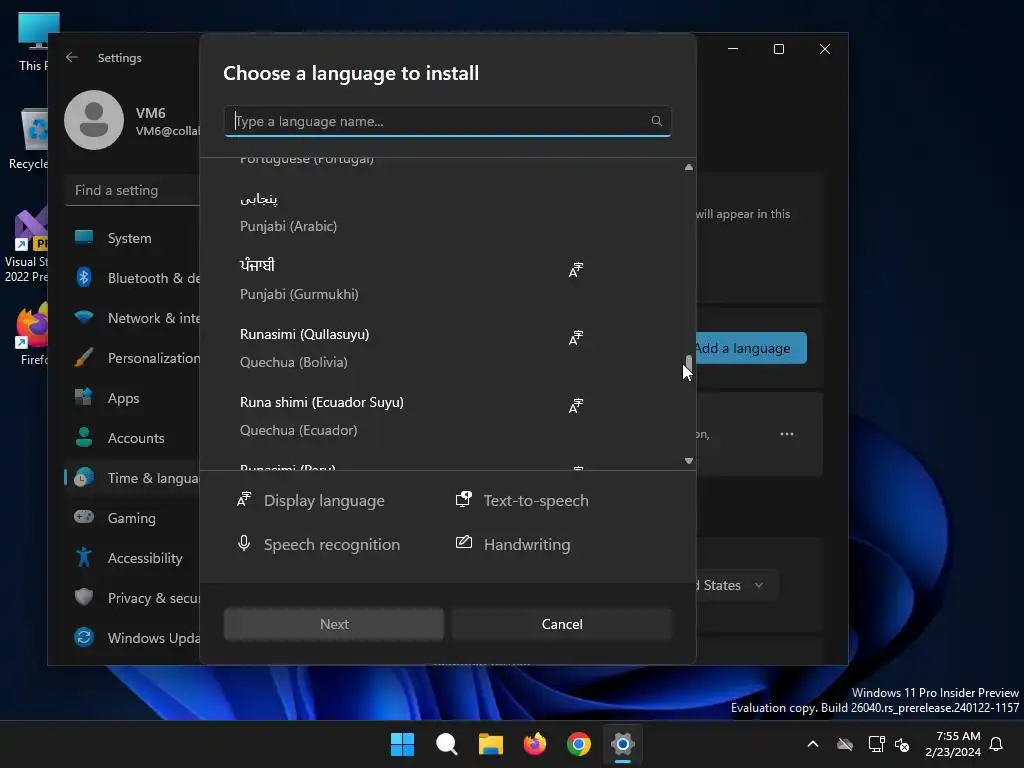Image resolution: width=1024 pixels, height=768 pixels.
Task: Click display language icon beside Quechua (Bolivia)
Action: point(575,338)
